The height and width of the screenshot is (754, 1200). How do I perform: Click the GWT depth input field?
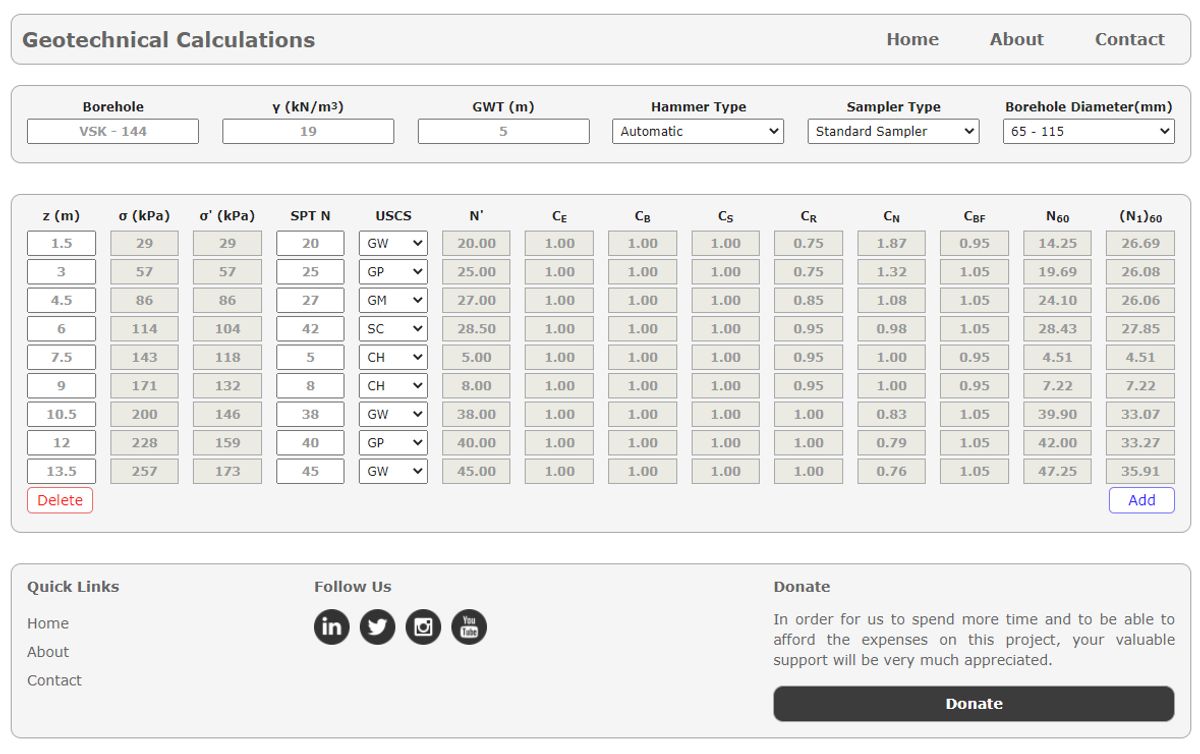pos(502,131)
